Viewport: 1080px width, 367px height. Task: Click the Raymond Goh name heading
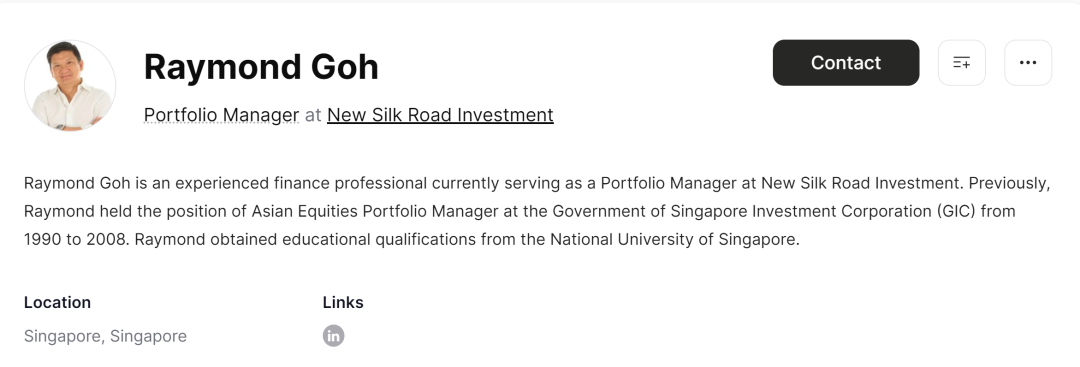tap(261, 67)
